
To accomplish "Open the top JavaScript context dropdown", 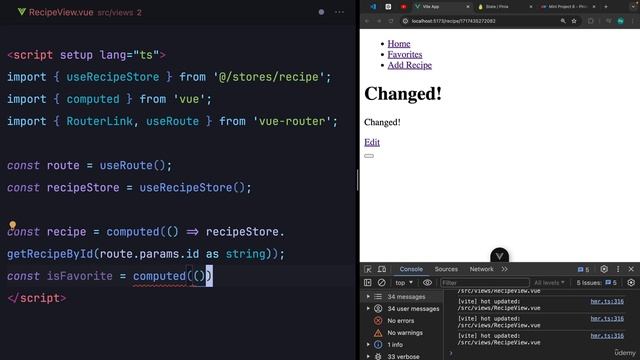I will tap(404, 282).
